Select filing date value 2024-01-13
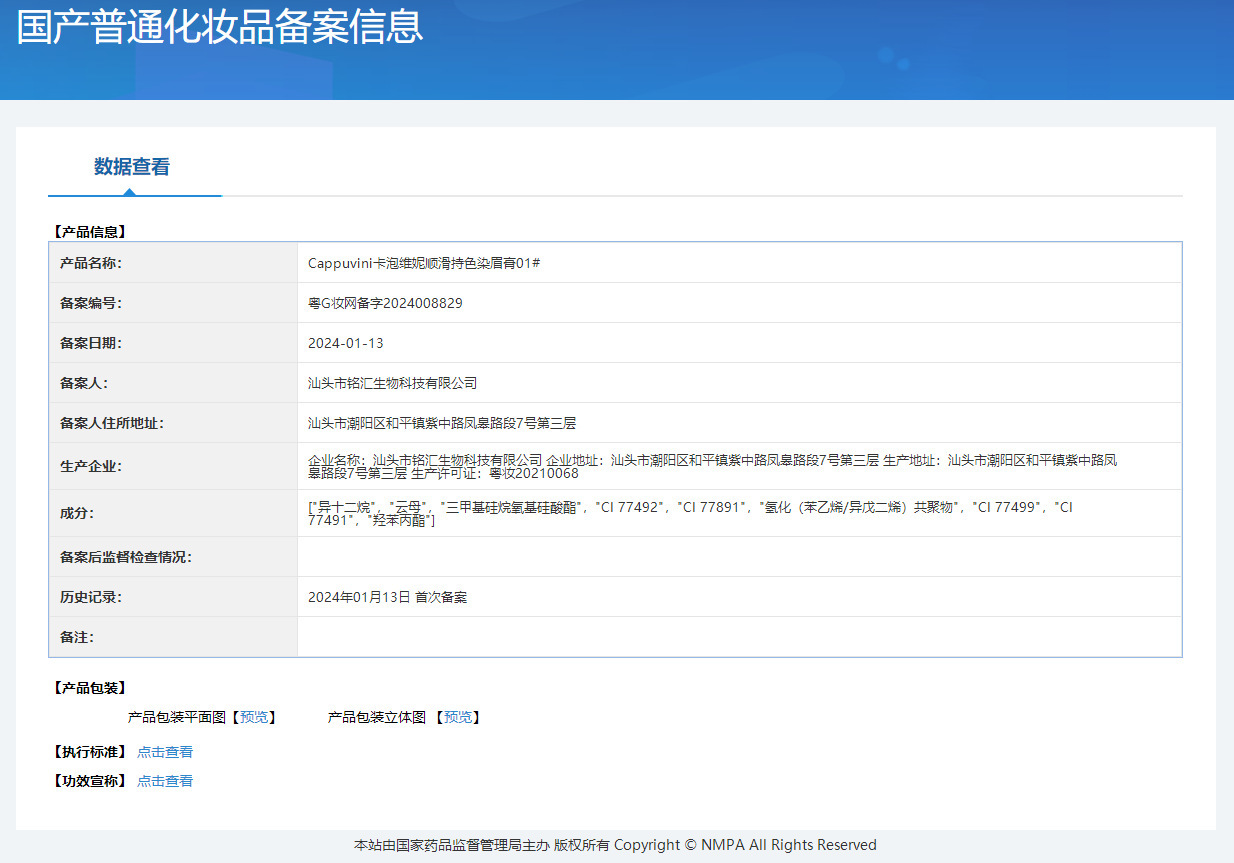Image resolution: width=1234 pixels, height=863 pixels. 346,343
